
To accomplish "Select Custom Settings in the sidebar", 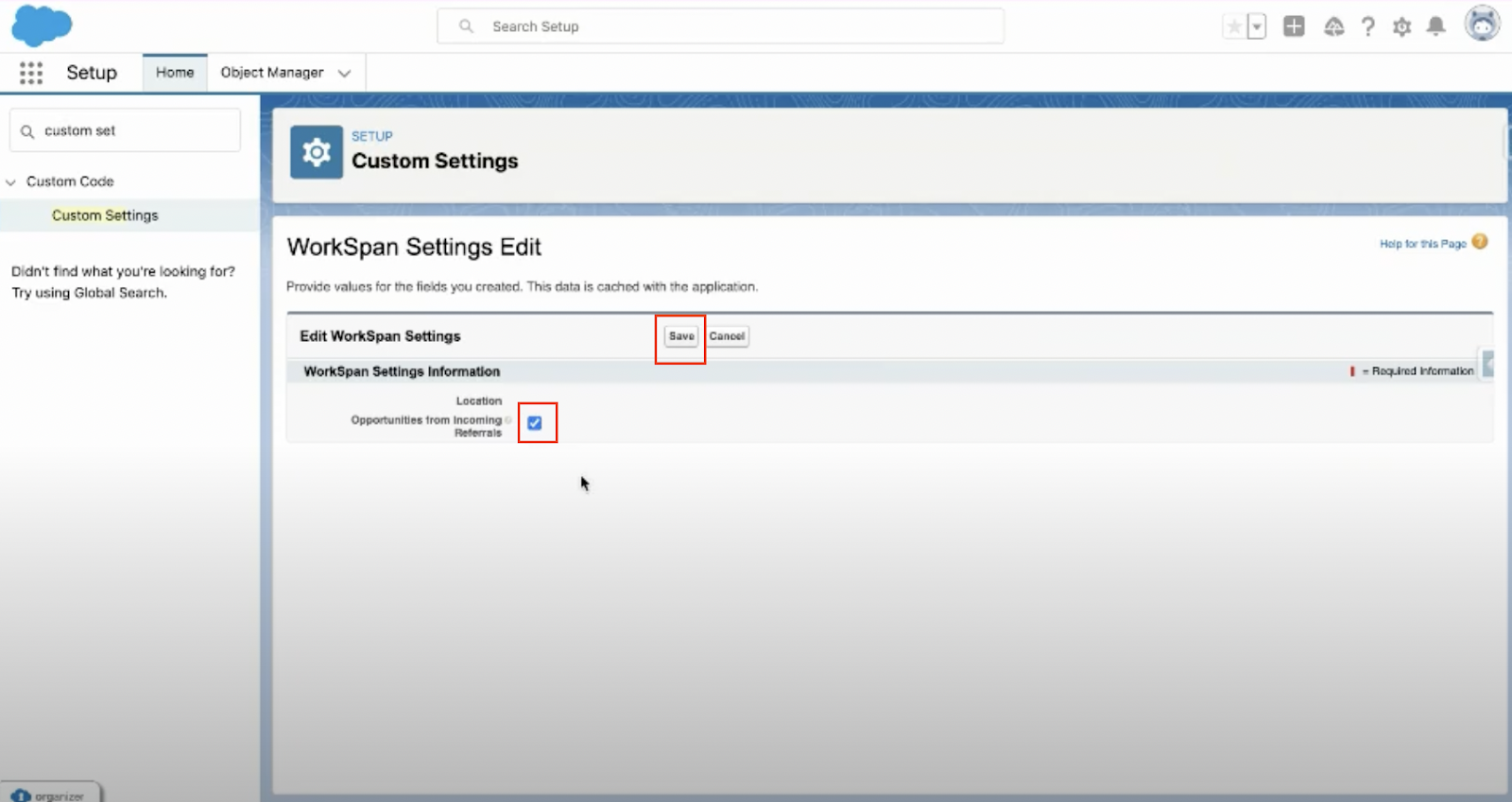I will pos(105,215).
